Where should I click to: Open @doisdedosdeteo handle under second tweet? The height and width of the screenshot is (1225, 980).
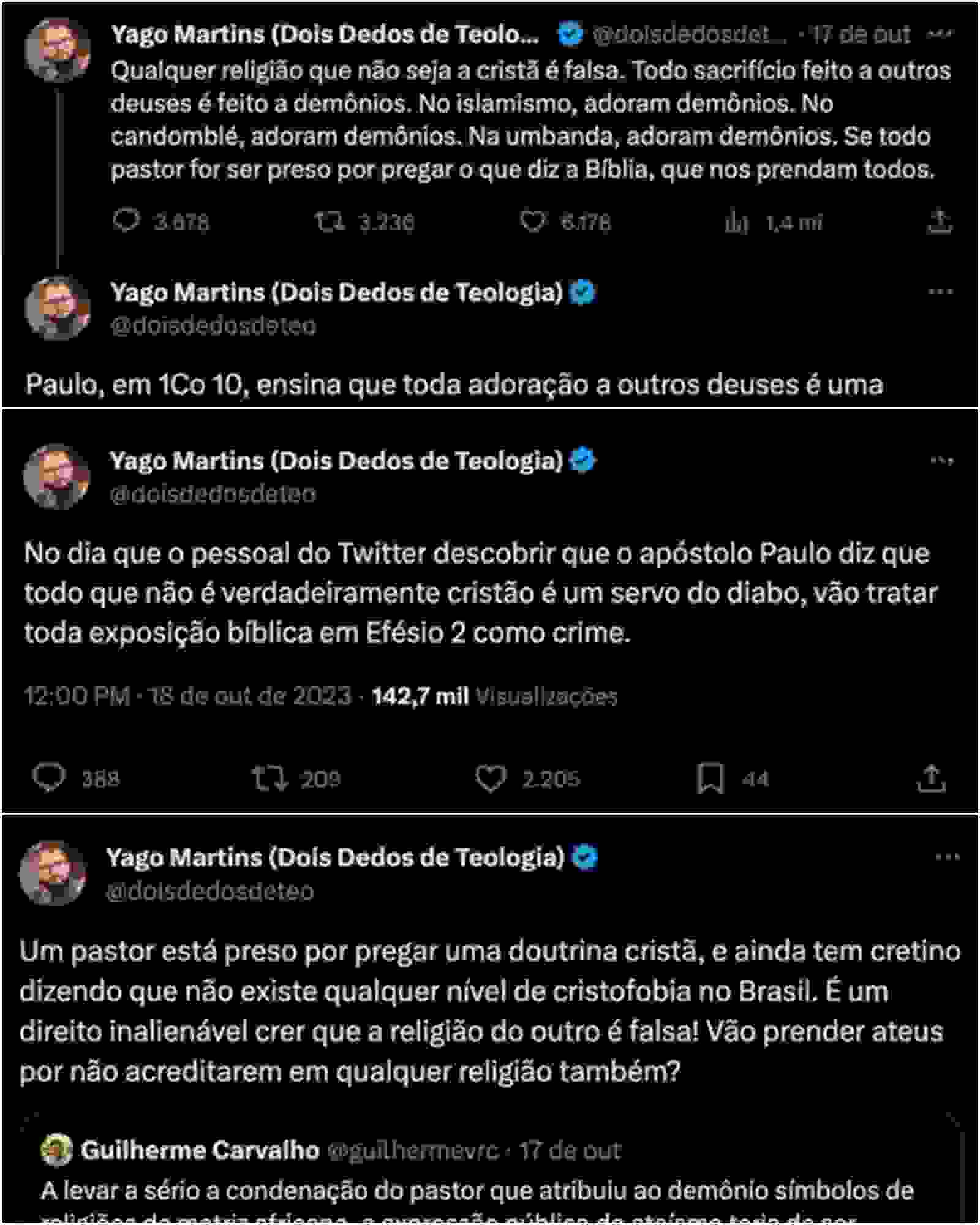point(213,326)
